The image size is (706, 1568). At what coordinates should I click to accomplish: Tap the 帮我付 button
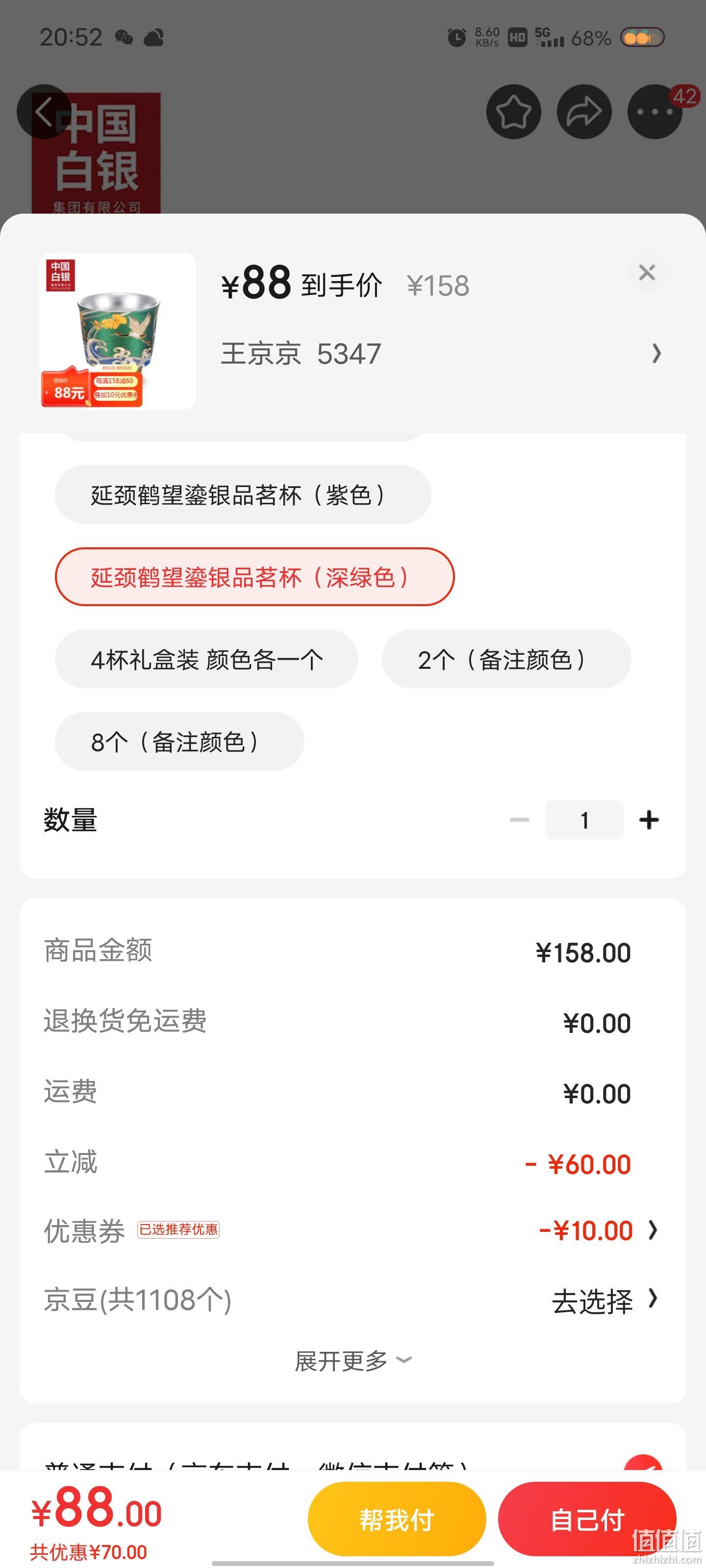pos(397,1519)
